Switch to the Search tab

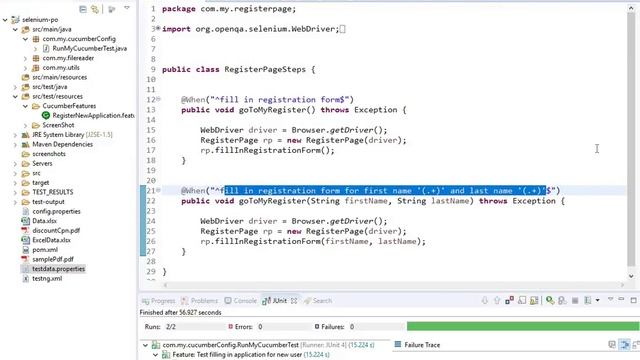coord(318,301)
